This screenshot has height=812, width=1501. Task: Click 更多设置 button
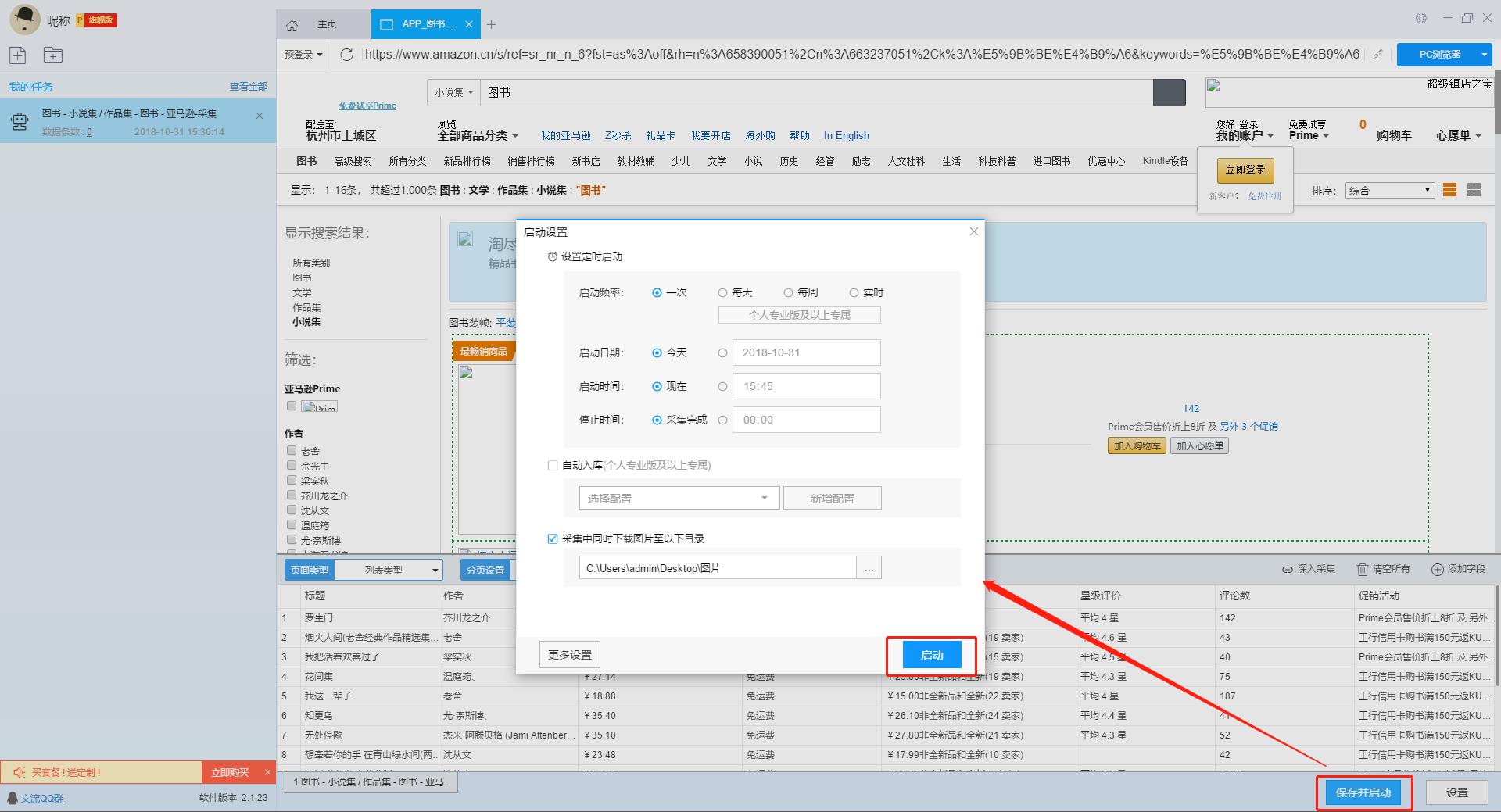point(570,655)
